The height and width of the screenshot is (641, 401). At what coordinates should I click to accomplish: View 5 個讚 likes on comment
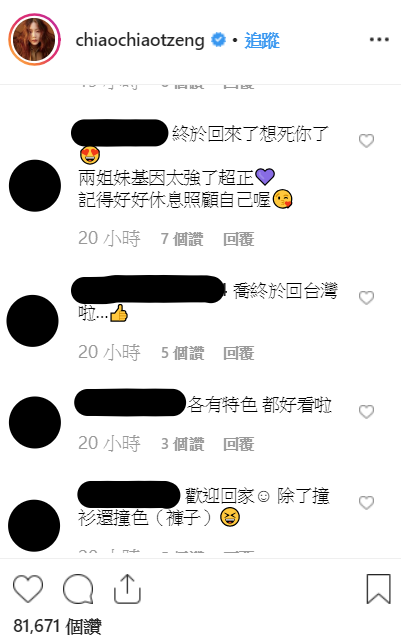click(182, 353)
